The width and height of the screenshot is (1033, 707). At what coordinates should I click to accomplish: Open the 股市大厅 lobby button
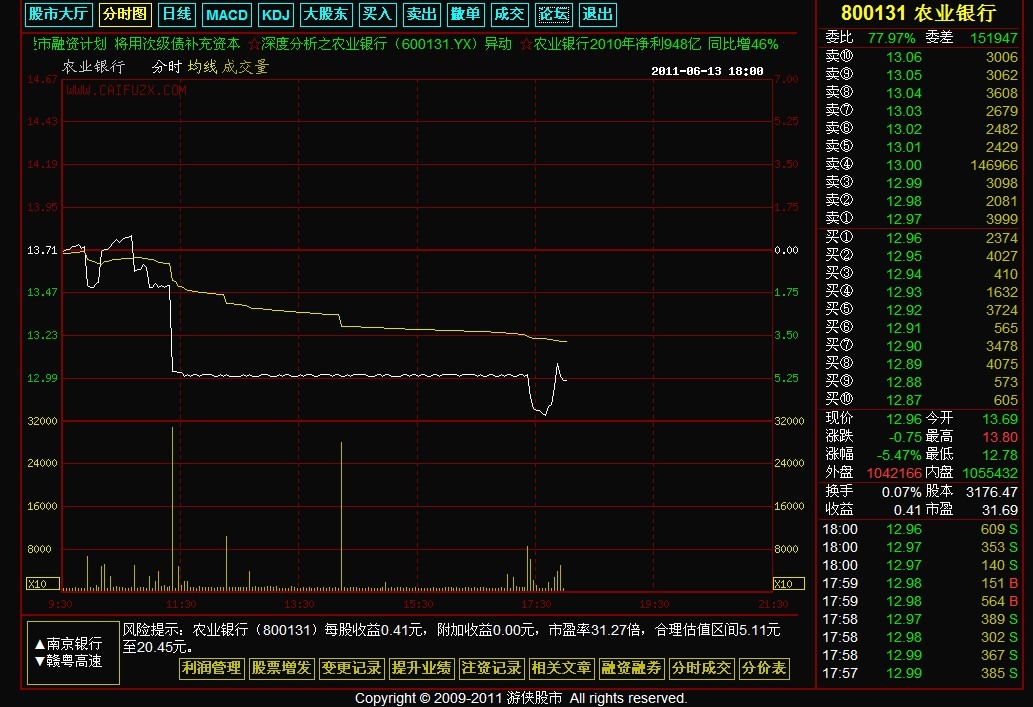click(x=58, y=14)
